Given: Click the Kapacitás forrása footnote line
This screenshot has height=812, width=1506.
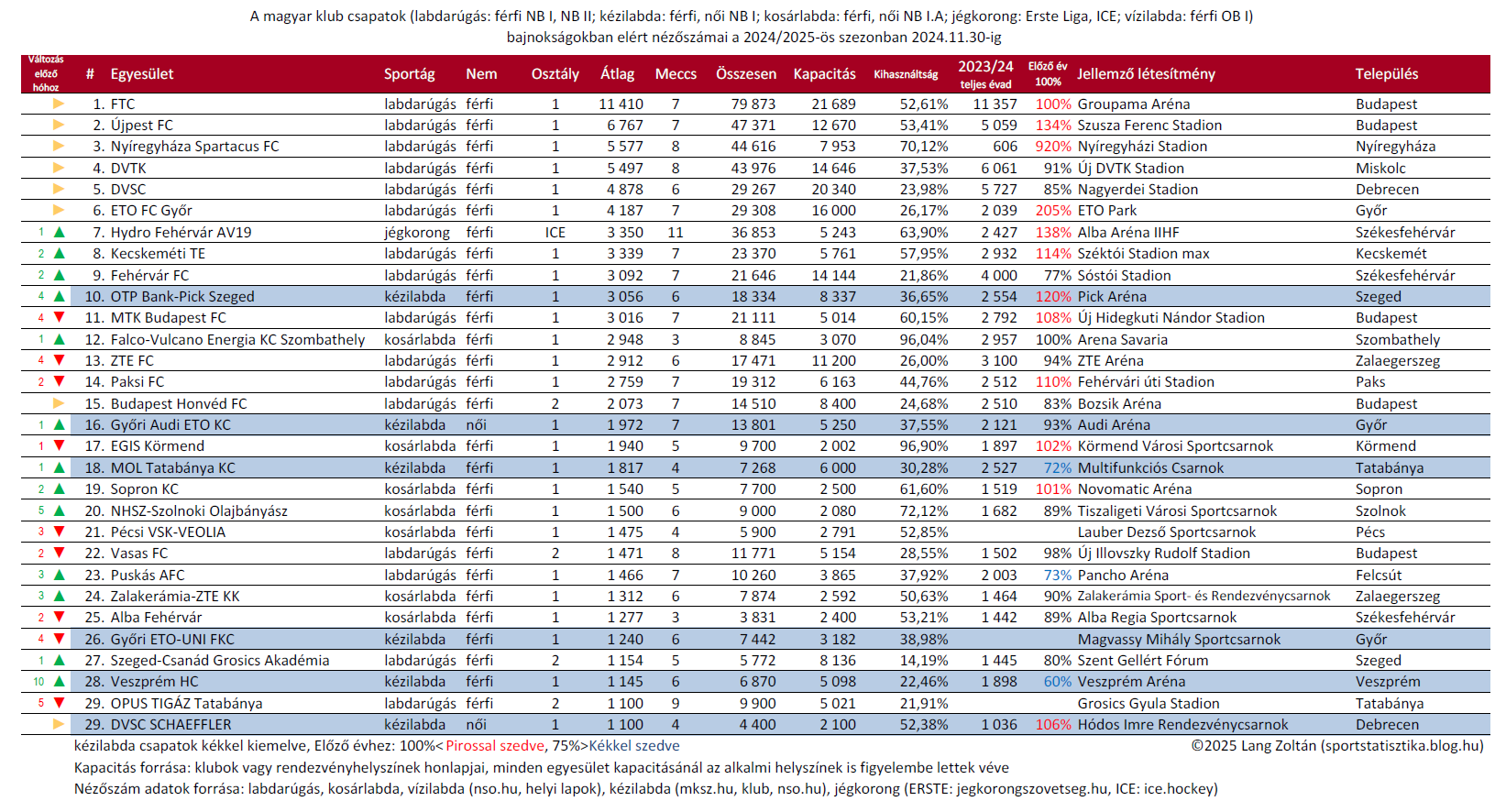Looking at the screenshot, I should click(541, 767).
